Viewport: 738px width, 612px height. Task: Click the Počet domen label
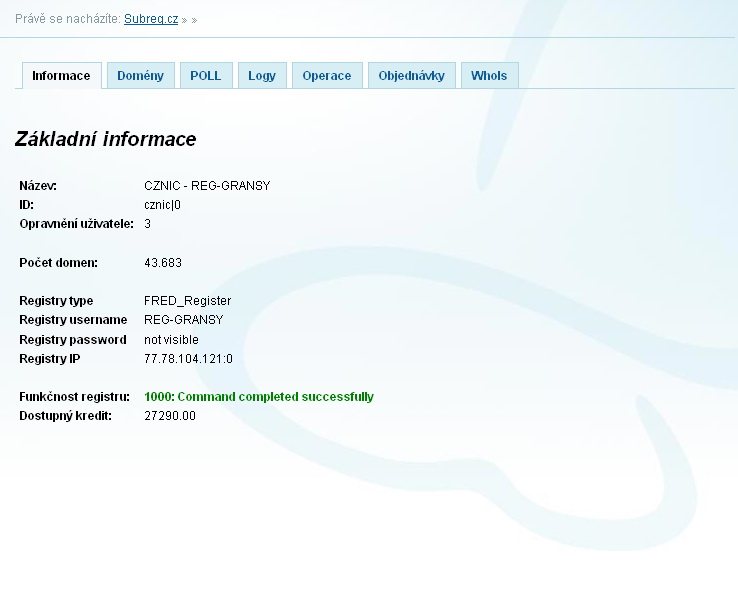[x=59, y=263]
